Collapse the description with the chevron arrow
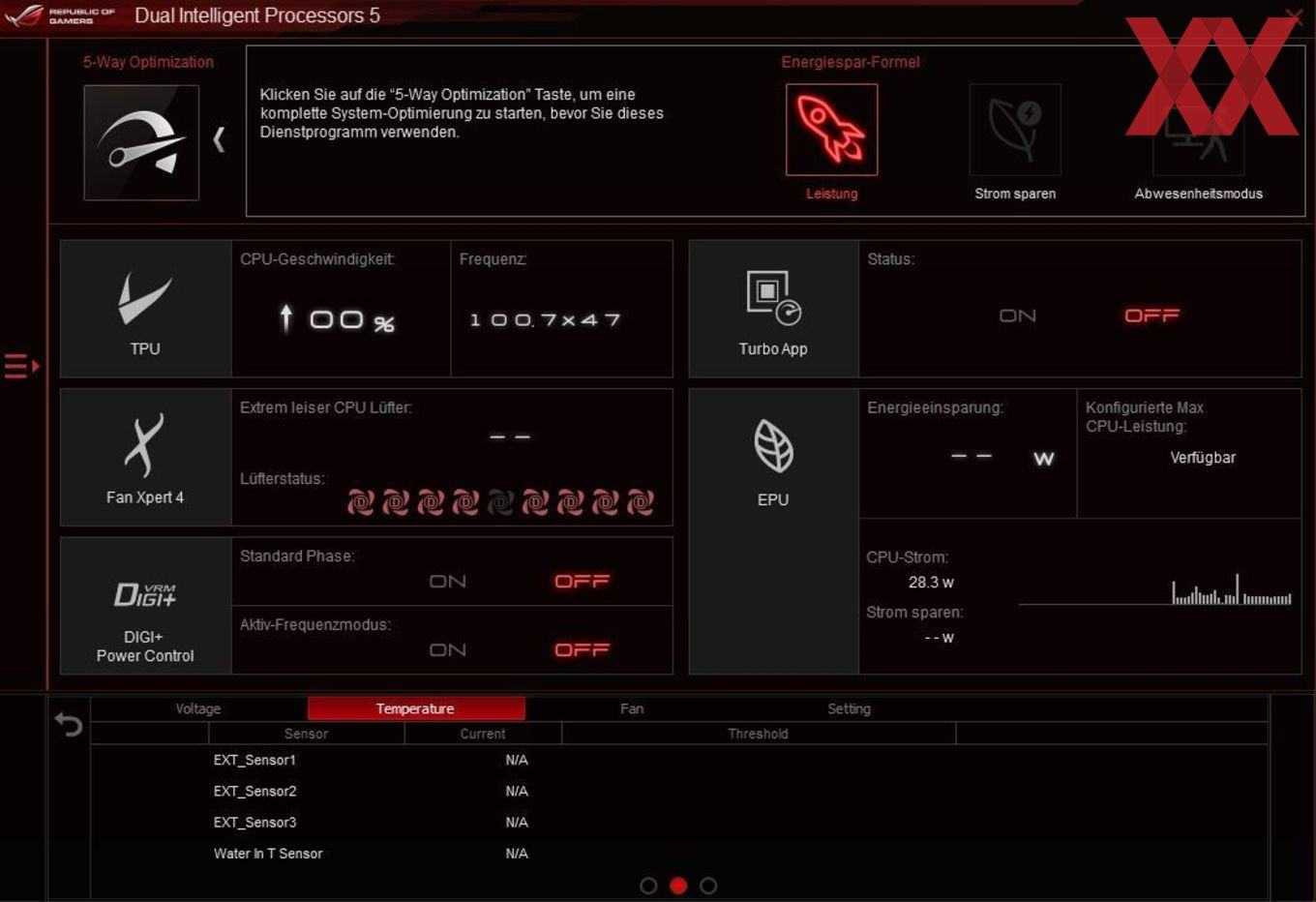This screenshot has width=1316, height=902. pyautogui.click(x=220, y=140)
